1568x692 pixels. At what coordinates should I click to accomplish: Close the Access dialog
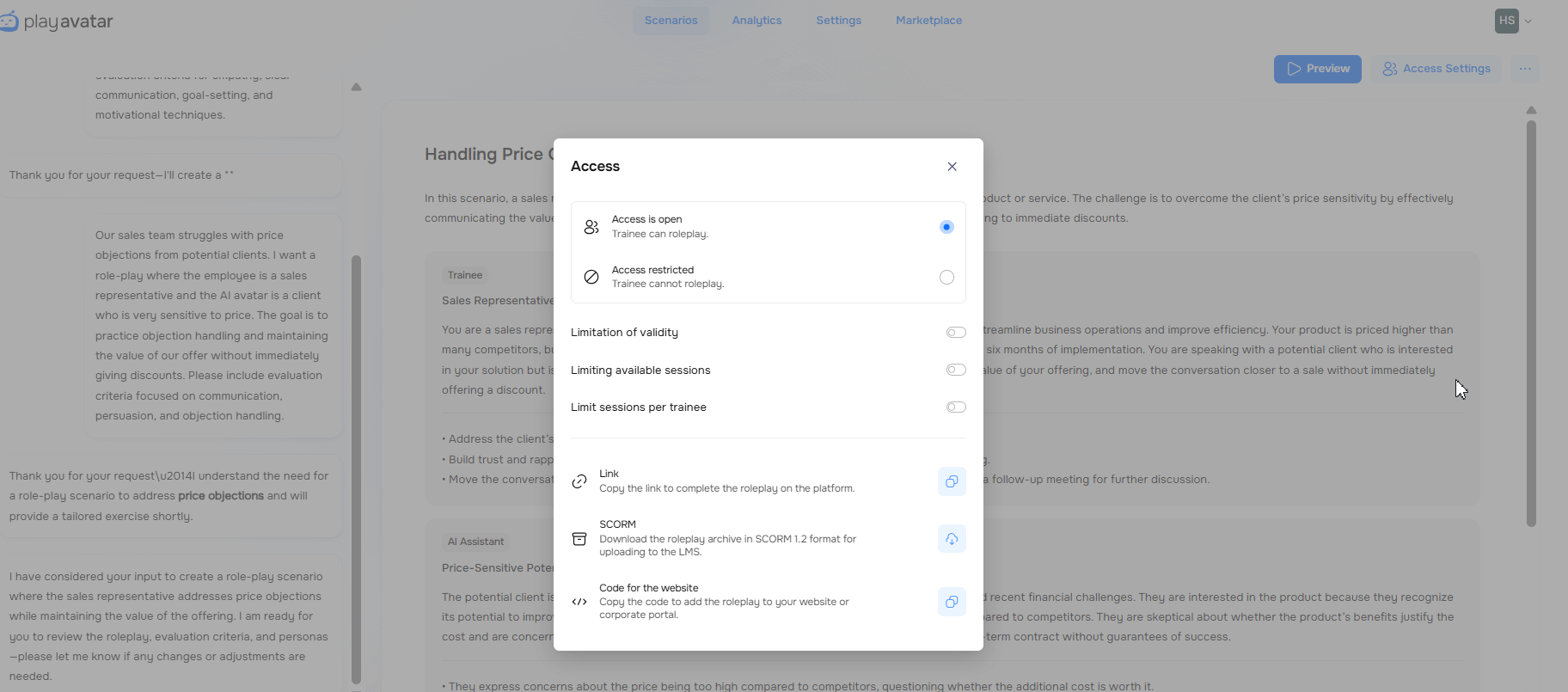pyautogui.click(x=952, y=167)
